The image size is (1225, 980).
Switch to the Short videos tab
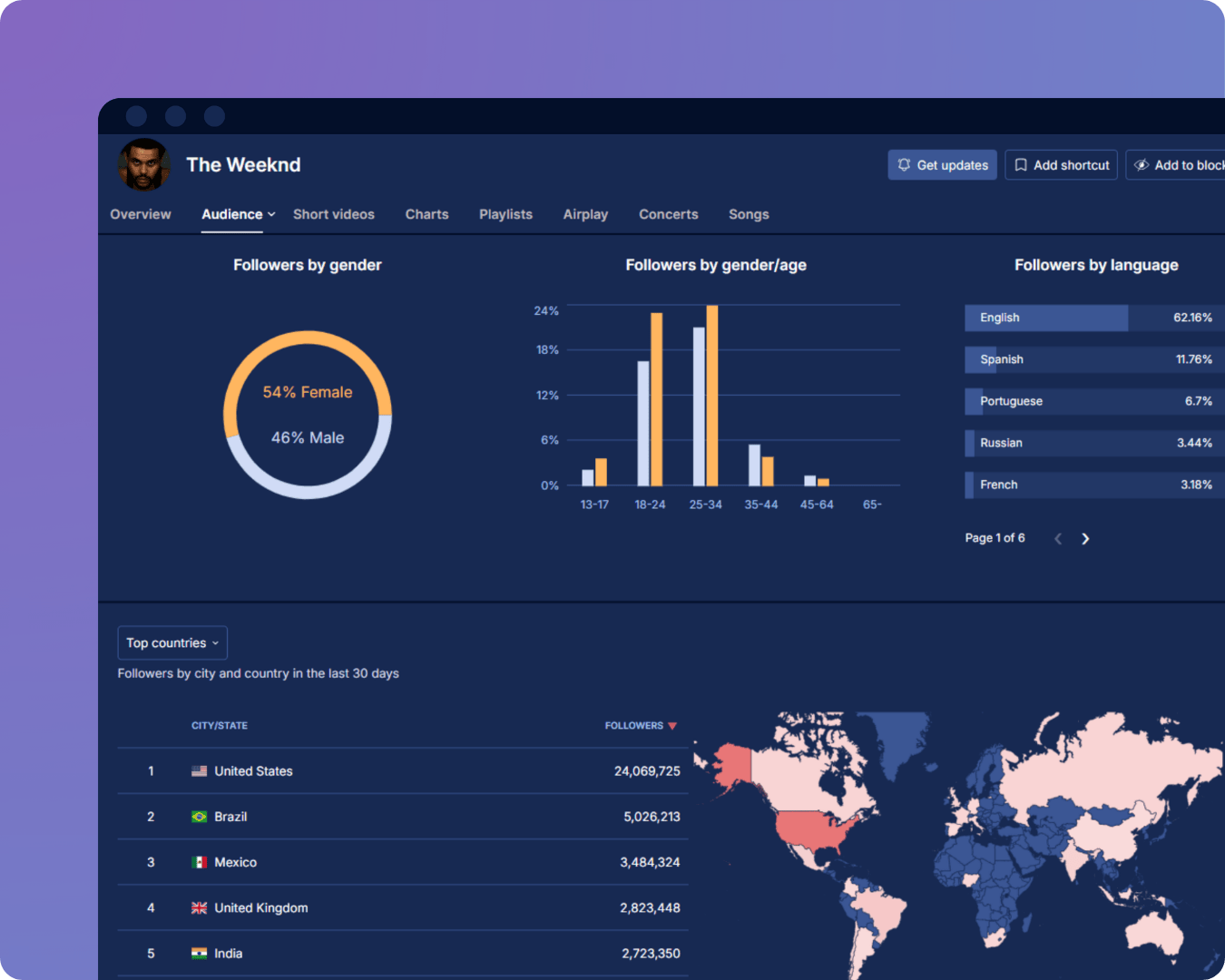pyautogui.click(x=334, y=214)
